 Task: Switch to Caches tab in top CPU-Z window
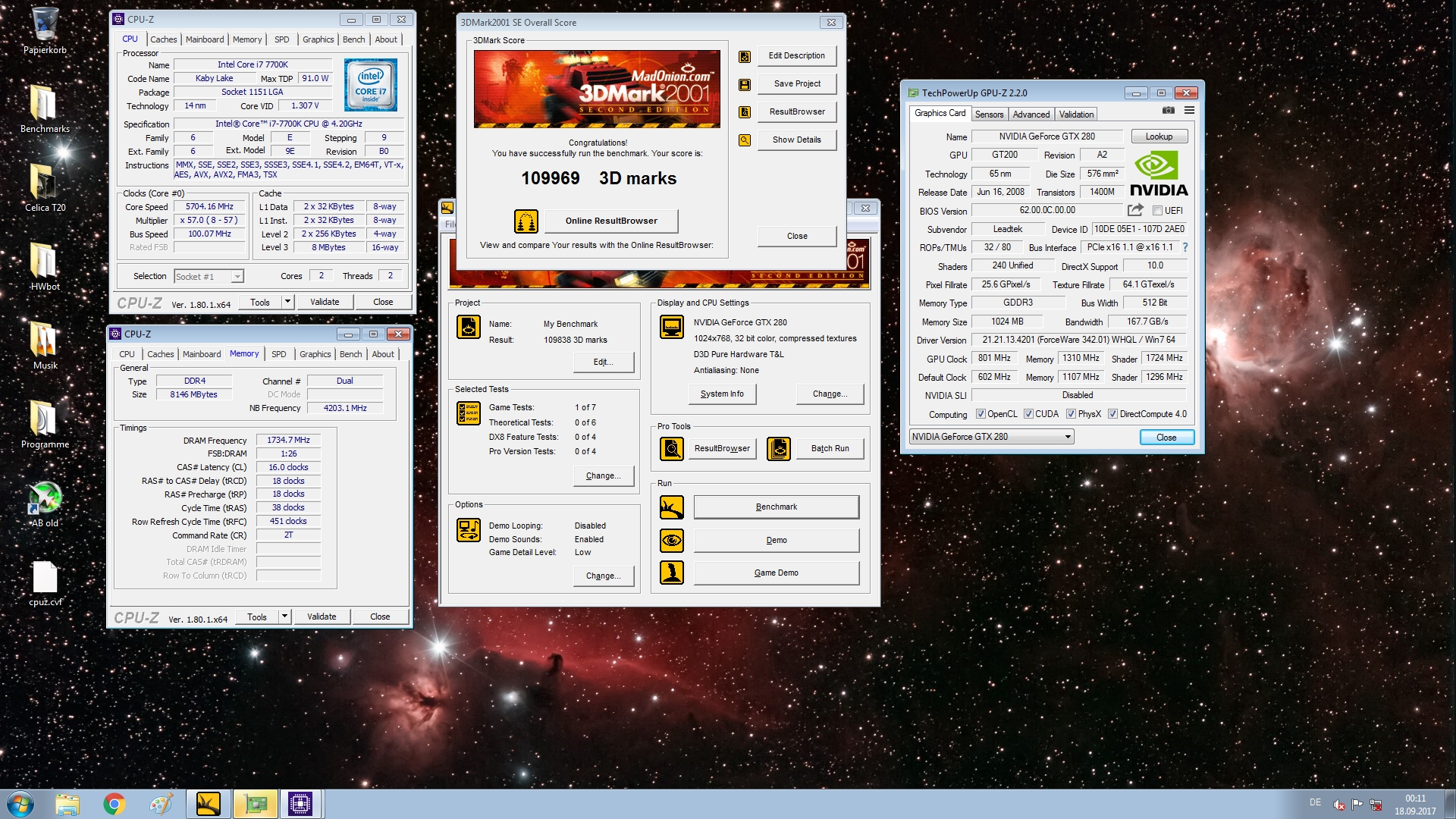pyautogui.click(x=164, y=39)
